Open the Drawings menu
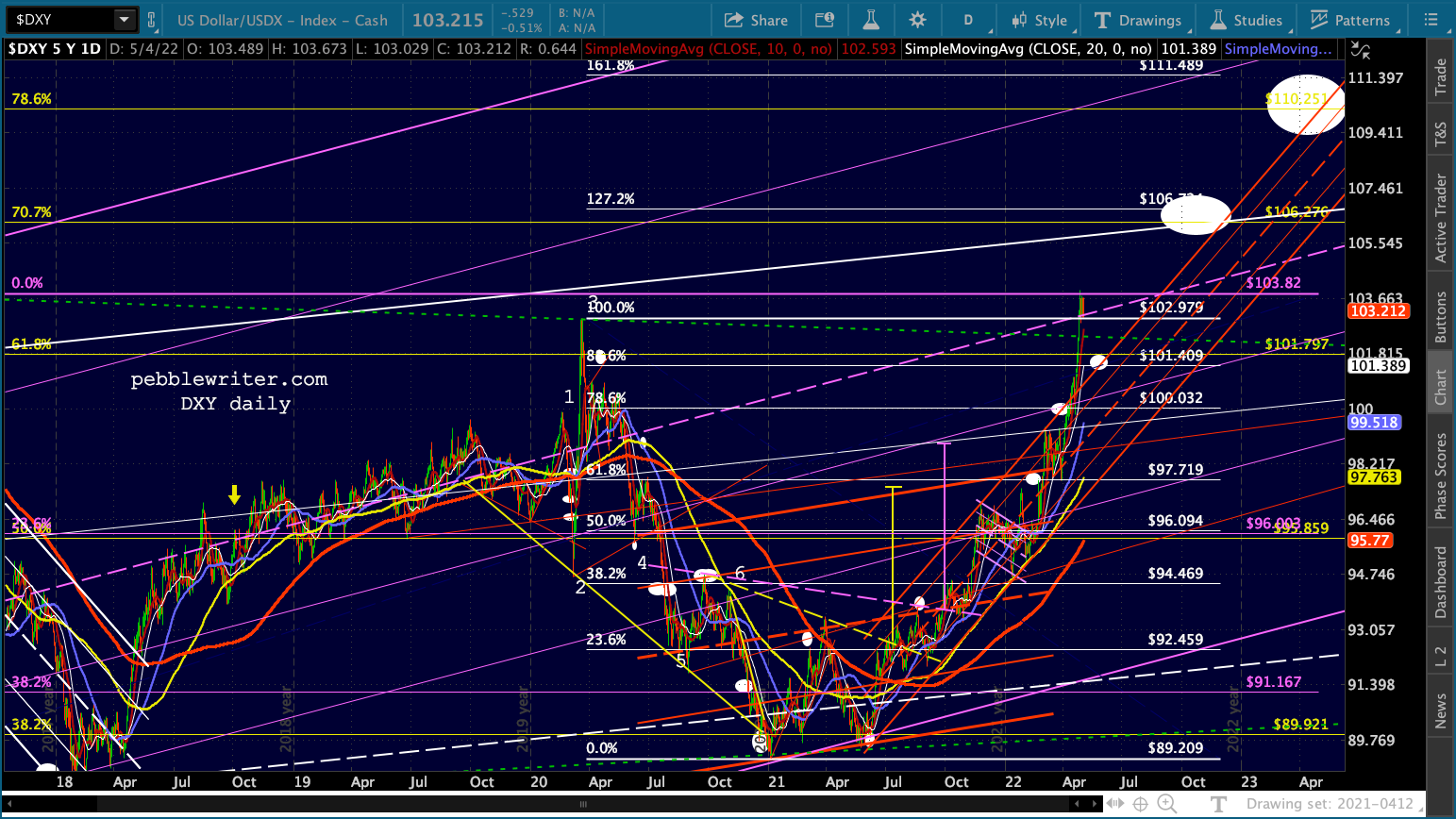The width and height of the screenshot is (1456, 819). [1138, 20]
